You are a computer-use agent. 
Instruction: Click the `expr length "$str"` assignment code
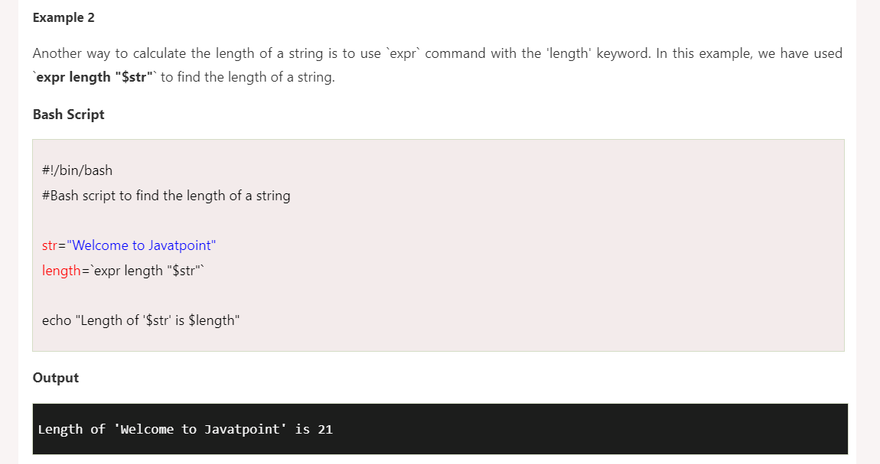tap(147, 270)
